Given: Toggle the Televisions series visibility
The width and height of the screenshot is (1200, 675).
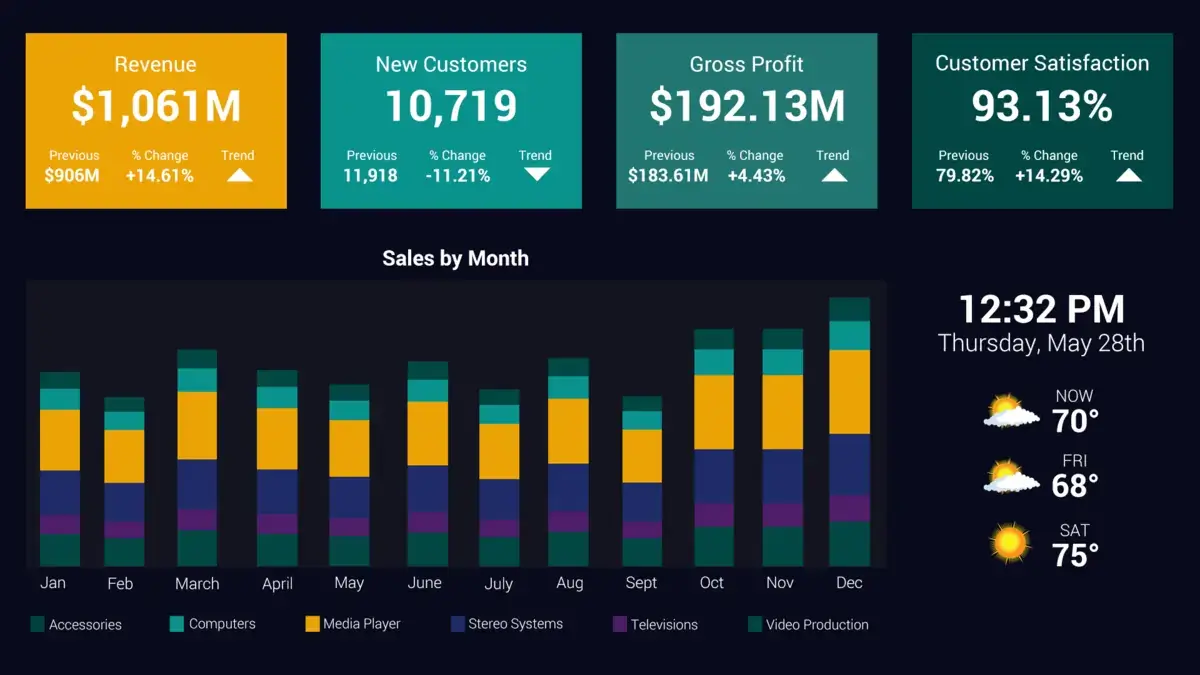Looking at the screenshot, I should click(620, 624).
